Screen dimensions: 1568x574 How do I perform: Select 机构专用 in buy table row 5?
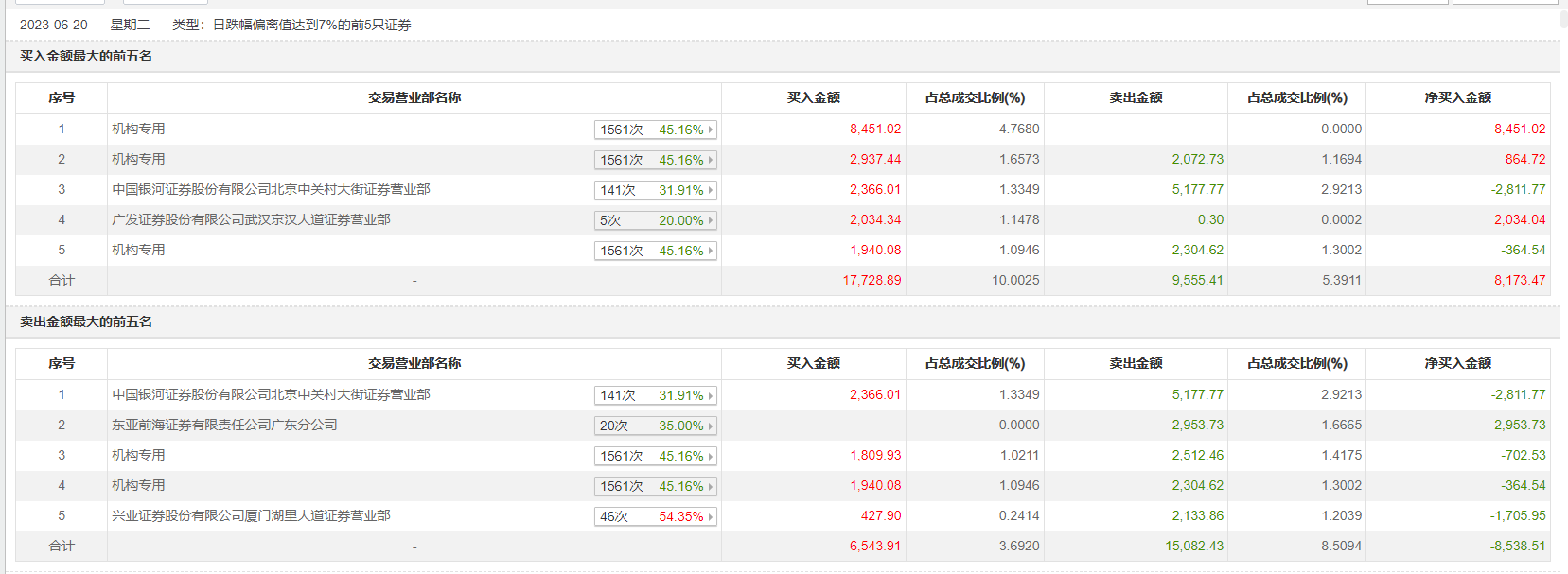tap(138, 250)
